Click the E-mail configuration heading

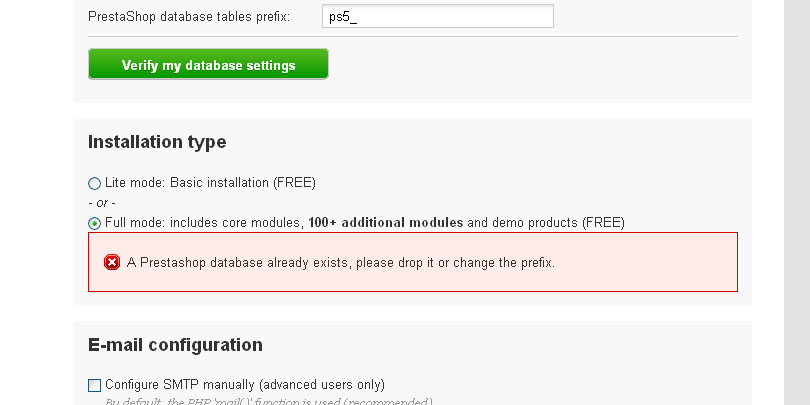coord(175,345)
